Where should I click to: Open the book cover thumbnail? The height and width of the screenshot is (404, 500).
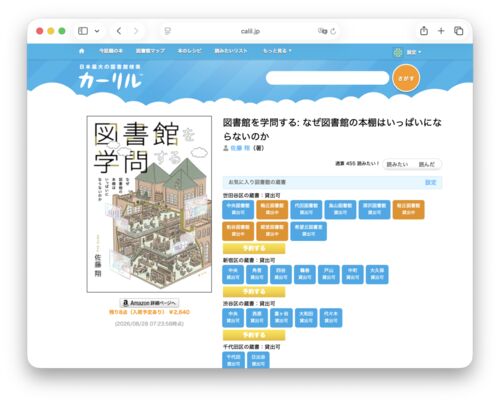(x=149, y=204)
